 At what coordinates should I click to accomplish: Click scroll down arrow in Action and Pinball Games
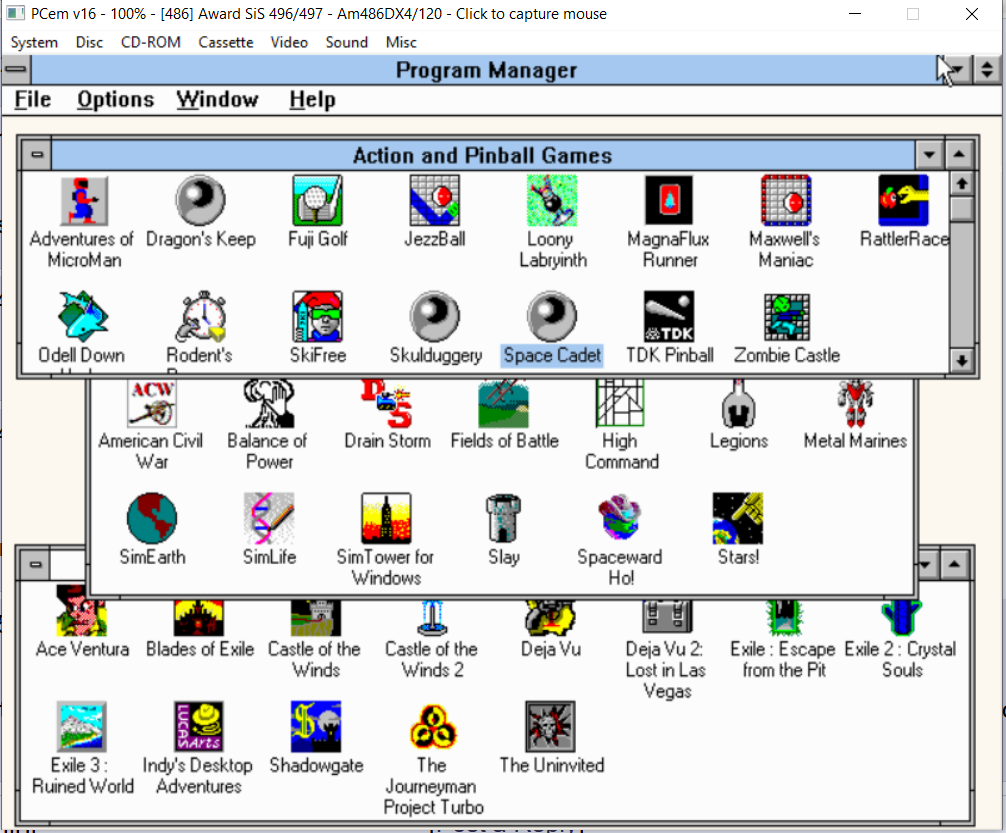(x=961, y=361)
